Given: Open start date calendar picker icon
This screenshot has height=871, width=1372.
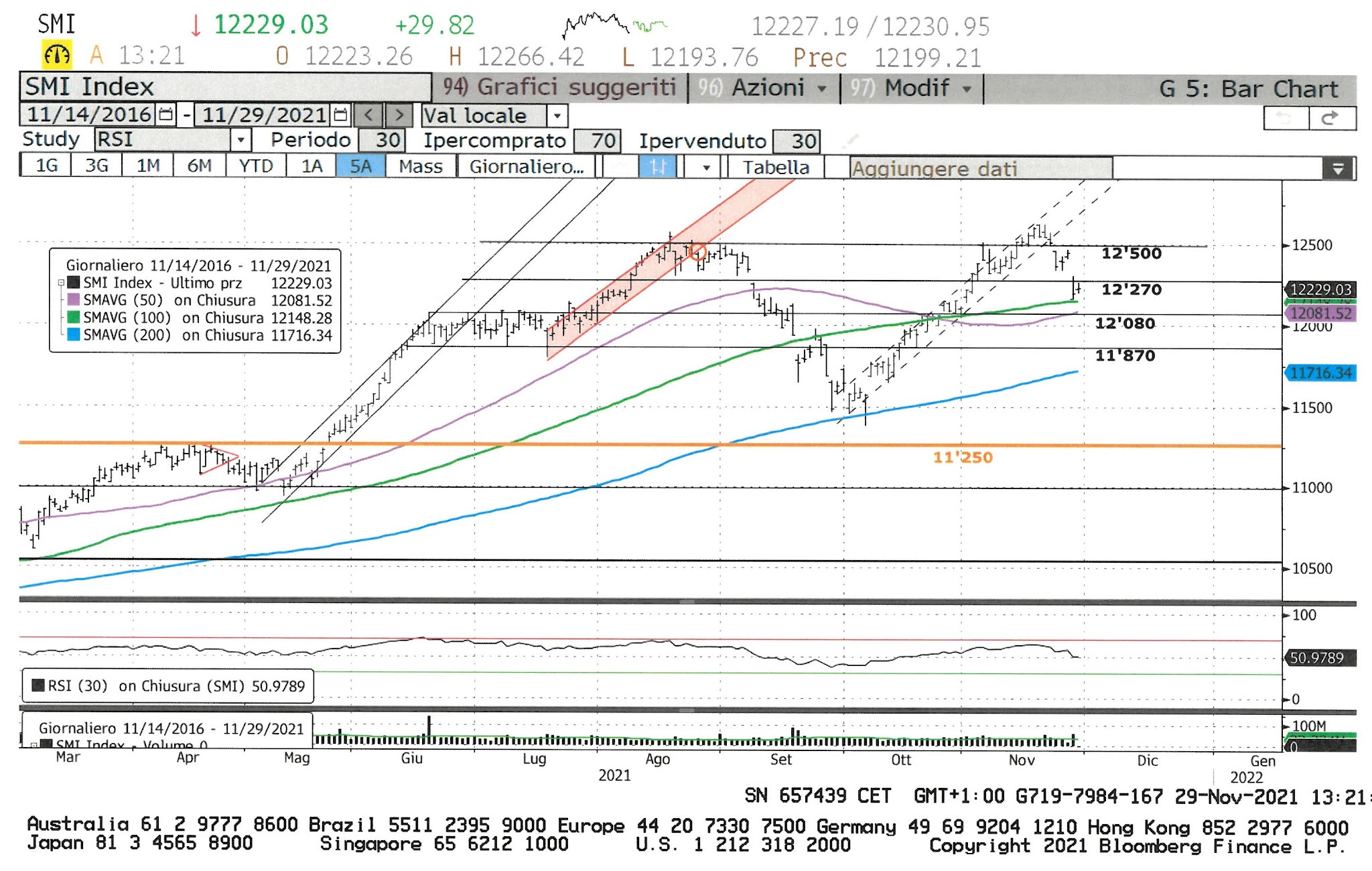Looking at the screenshot, I should pyautogui.click(x=165, y=115).
